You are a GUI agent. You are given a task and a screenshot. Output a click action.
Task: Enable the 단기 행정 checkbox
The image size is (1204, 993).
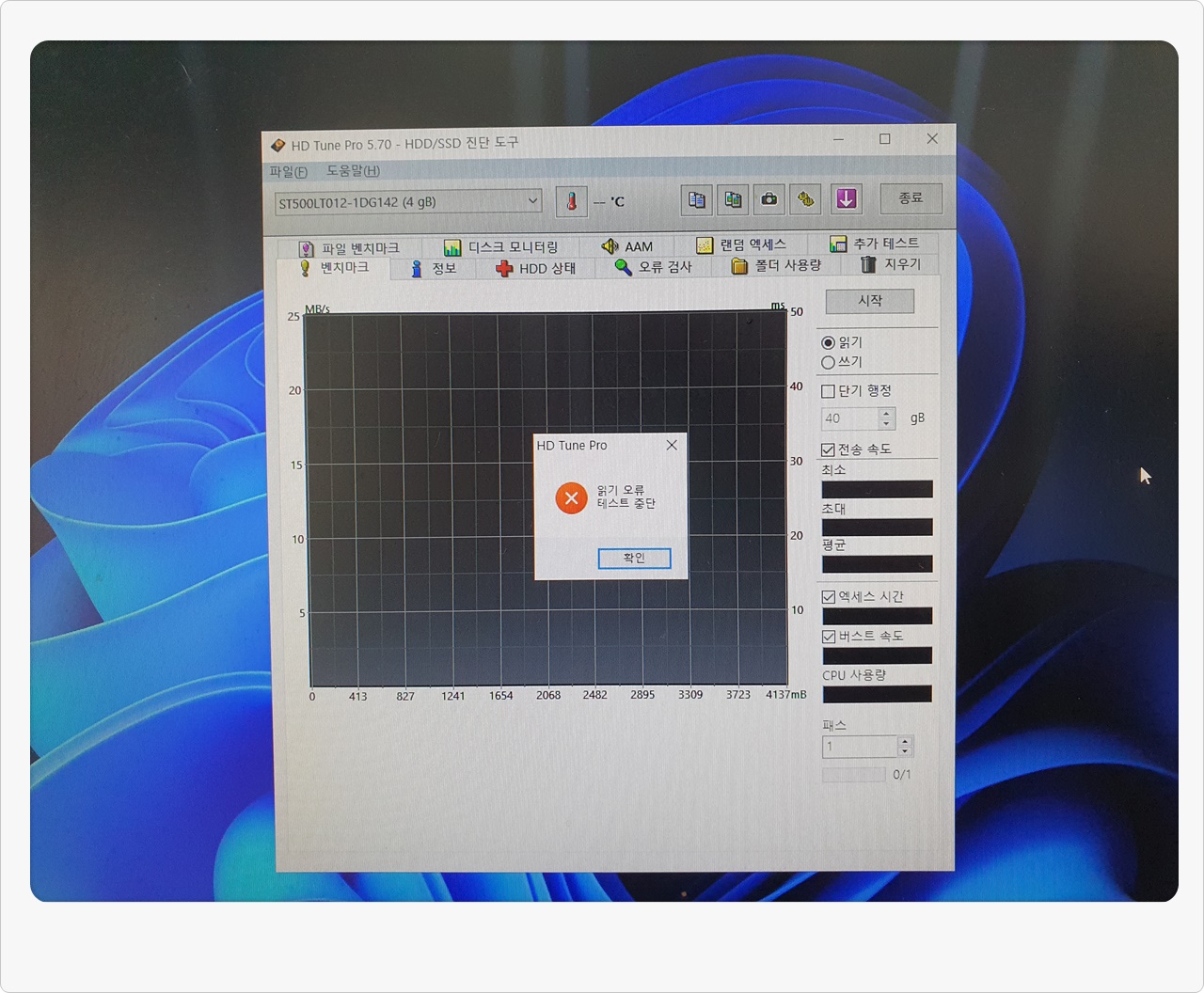point(828,391)
